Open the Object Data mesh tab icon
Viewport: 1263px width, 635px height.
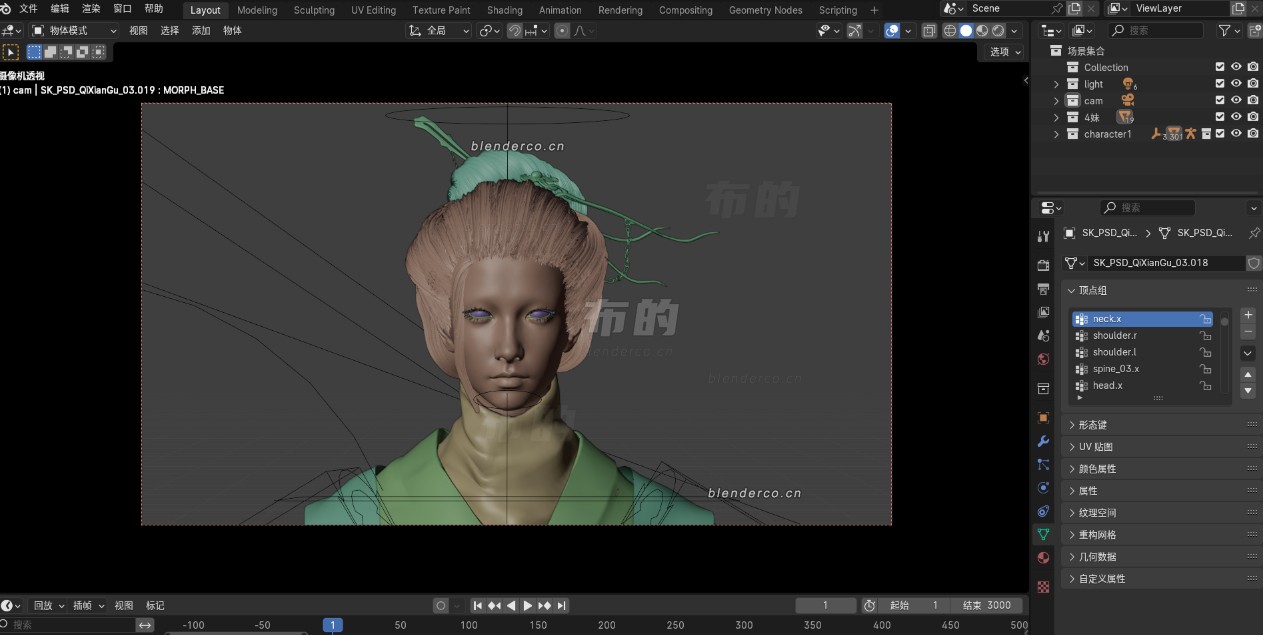point(1043,535)
